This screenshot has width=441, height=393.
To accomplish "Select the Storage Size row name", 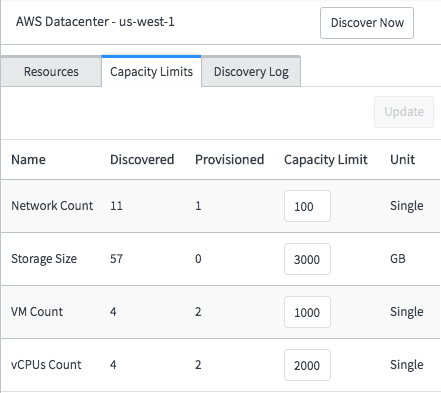I will tap(44, 259).
